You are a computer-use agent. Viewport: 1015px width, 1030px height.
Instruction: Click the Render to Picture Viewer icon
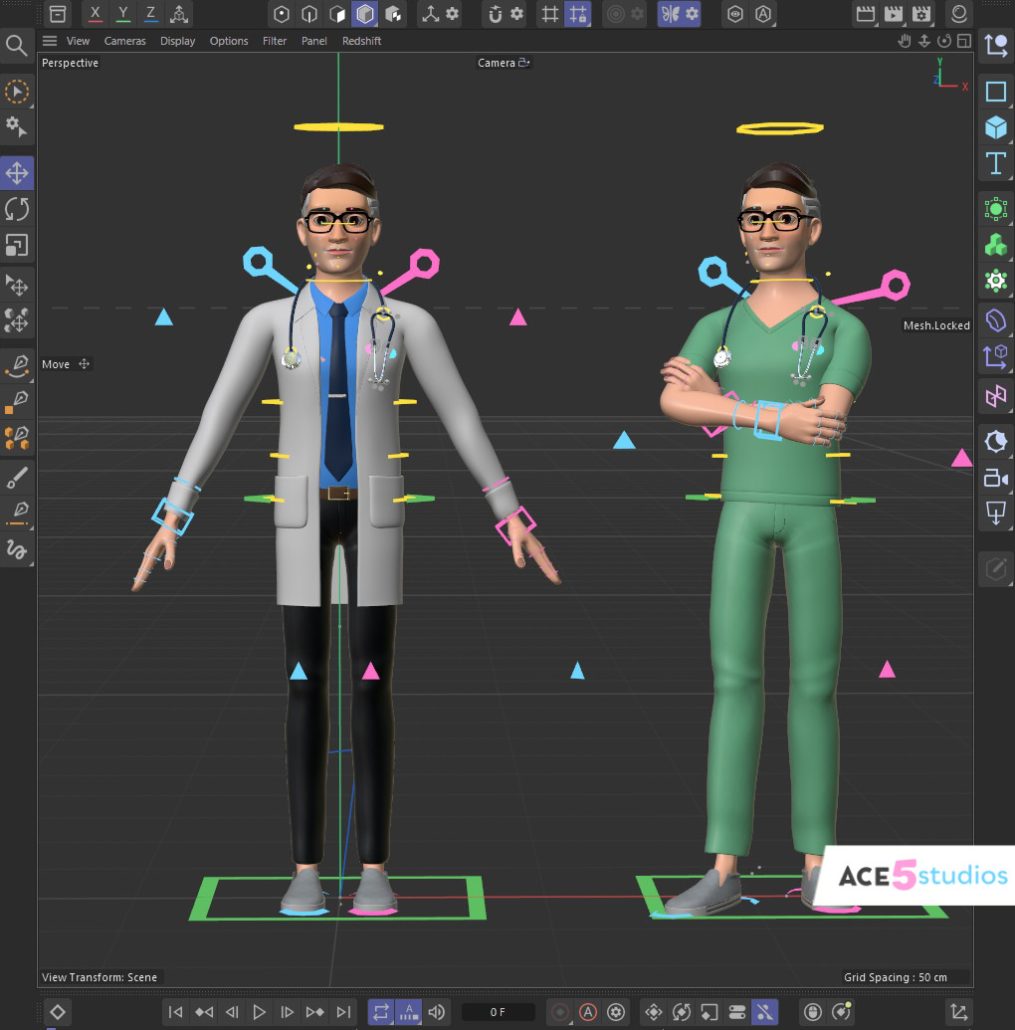(893, 14)
